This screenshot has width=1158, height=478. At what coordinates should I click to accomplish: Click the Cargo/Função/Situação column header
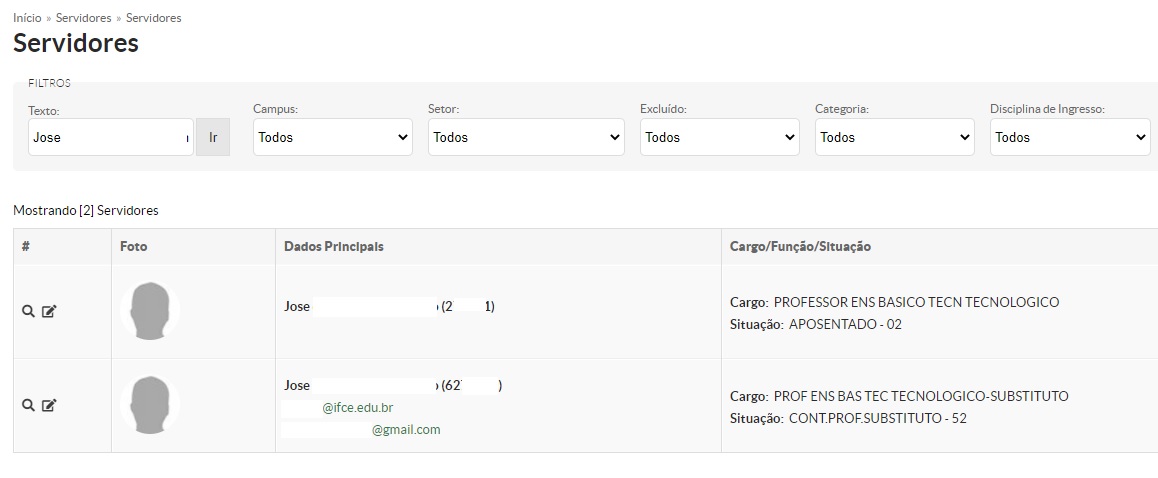click(x=800, y=247)
